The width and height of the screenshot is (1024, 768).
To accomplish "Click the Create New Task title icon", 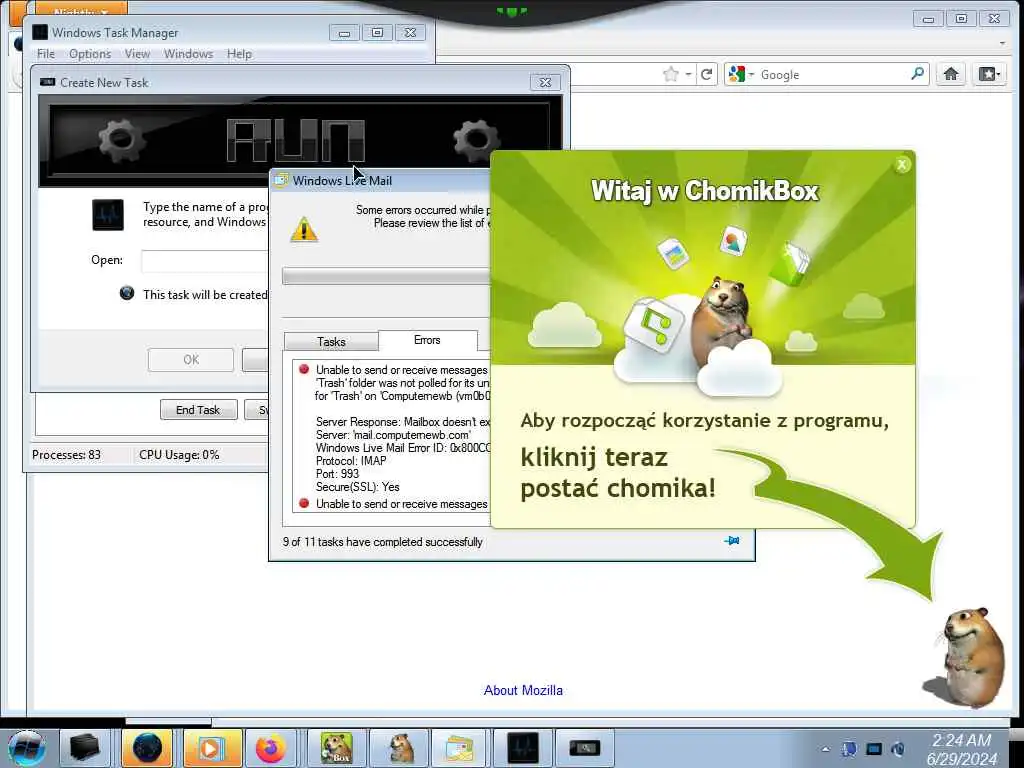I will click(x=48, y=82).
